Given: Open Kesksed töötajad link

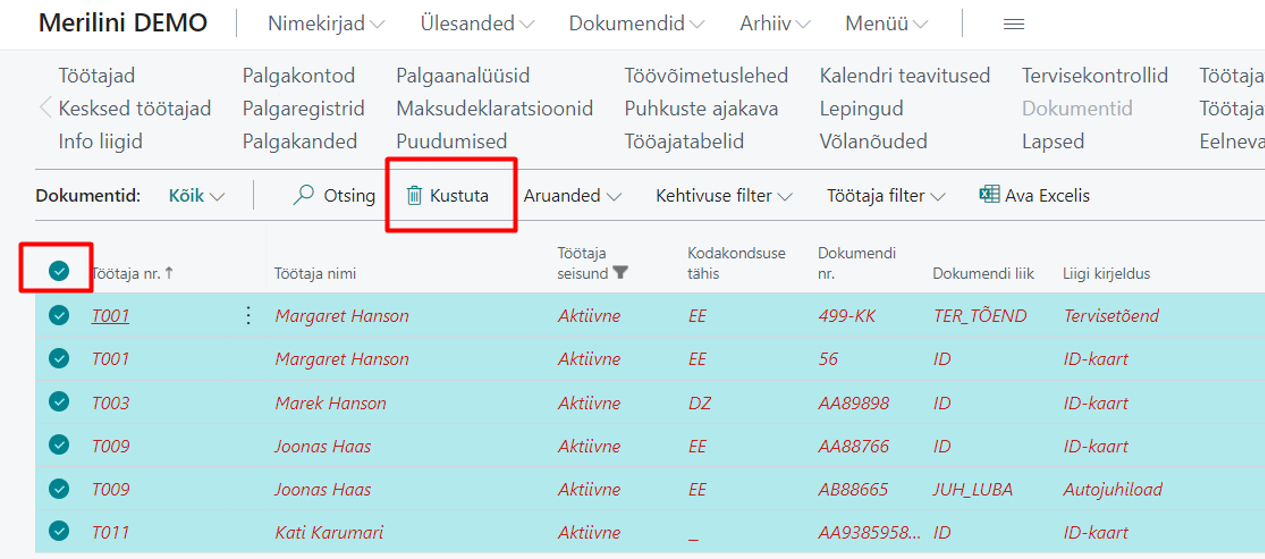Looking at the screenshot, I should click(135, 108).
